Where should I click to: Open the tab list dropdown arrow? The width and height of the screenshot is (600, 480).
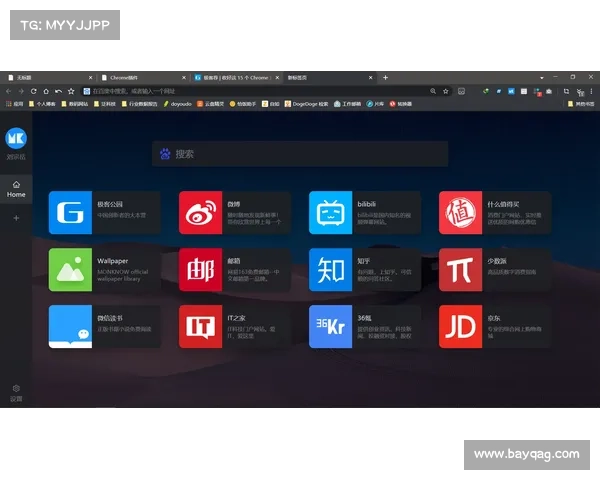pyautogui.click(x=542, y=78)
